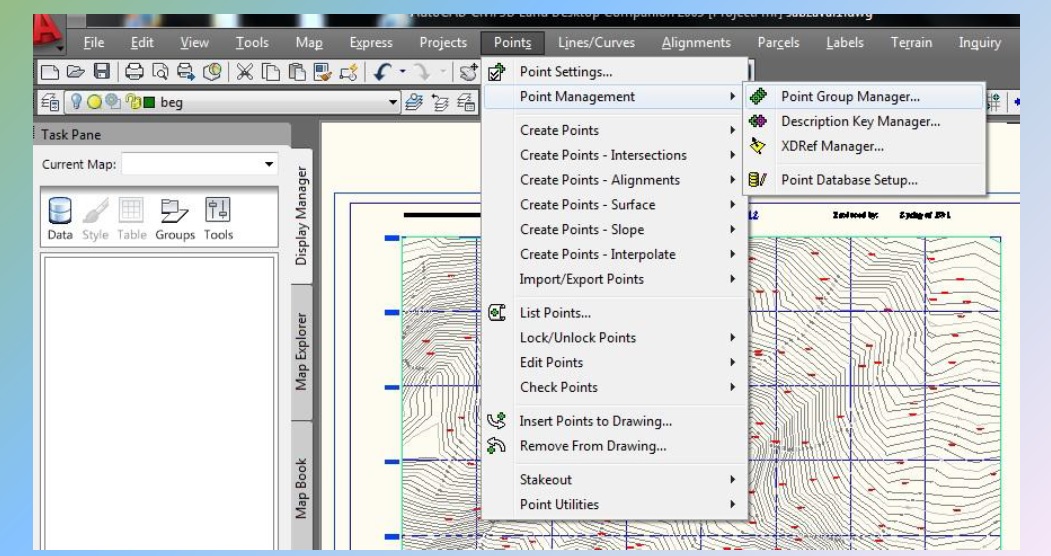1051x556 pixels.
Task: Click the Copy icon in the toolbar
Action: 271,72
